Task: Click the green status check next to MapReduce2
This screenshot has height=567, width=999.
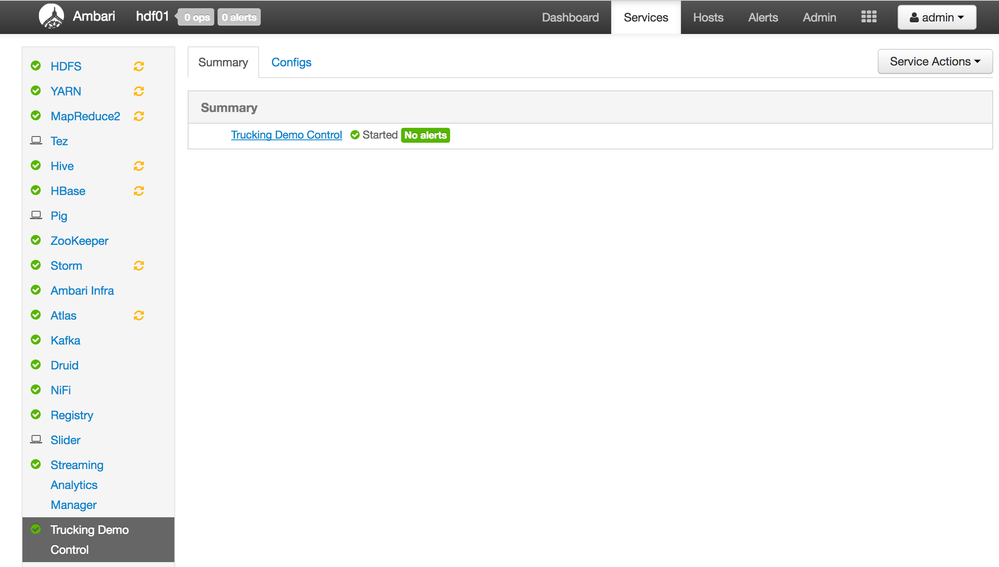Action: click(36, 115)
